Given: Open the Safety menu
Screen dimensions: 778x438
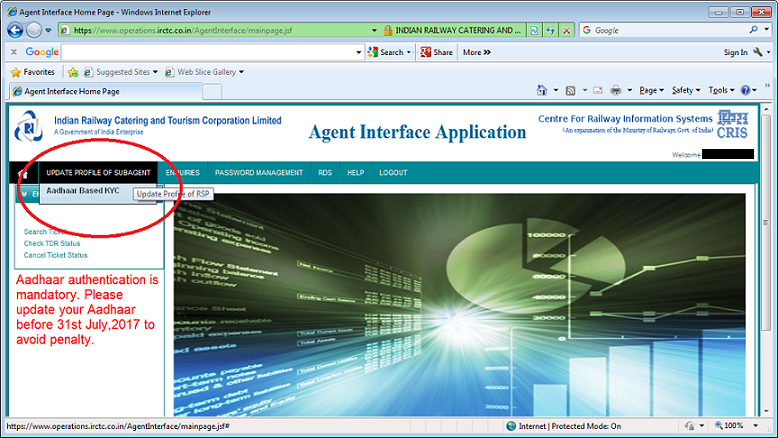Looking at the screenshot, I should click(686, 90).
